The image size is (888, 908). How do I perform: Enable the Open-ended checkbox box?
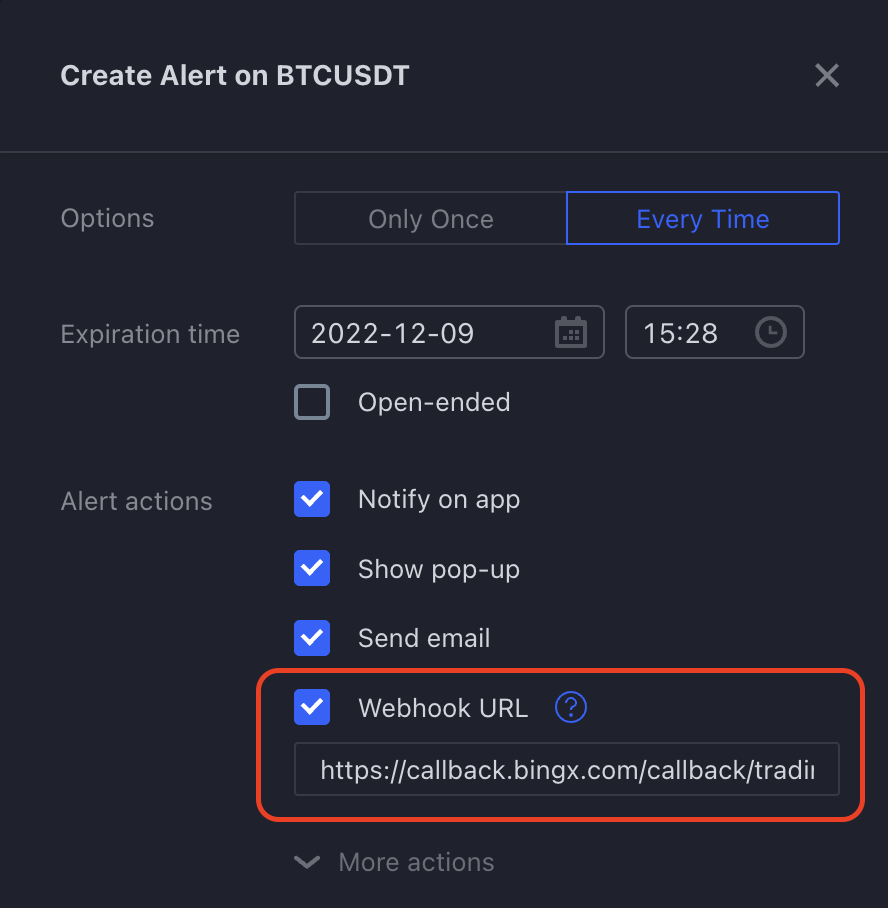click(312, 402)
